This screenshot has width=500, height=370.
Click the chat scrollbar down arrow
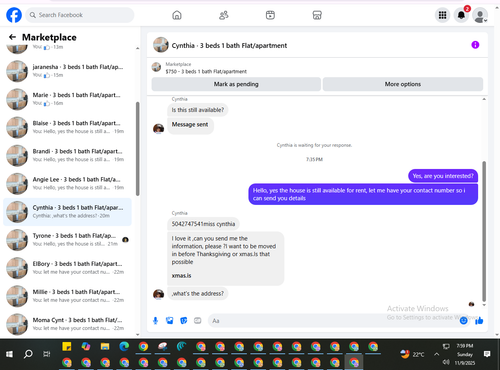tap(484, 305)
